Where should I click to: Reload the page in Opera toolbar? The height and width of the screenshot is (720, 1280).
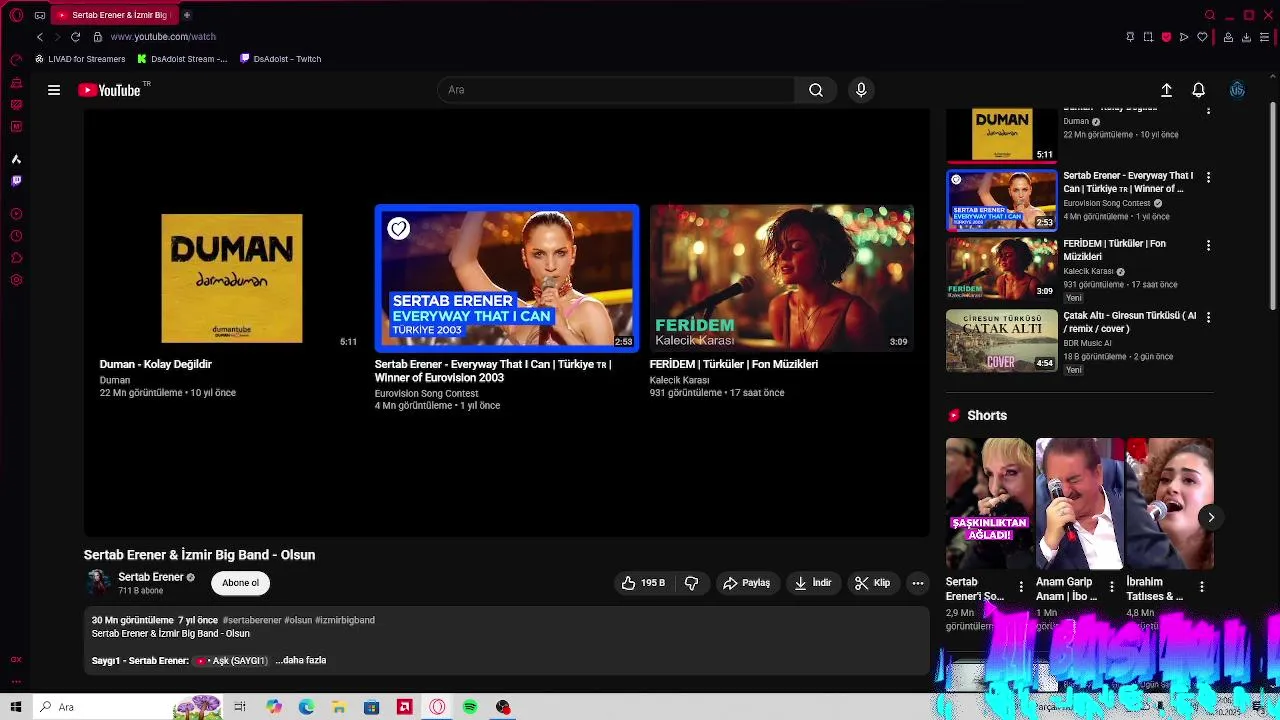pos(75,37)
